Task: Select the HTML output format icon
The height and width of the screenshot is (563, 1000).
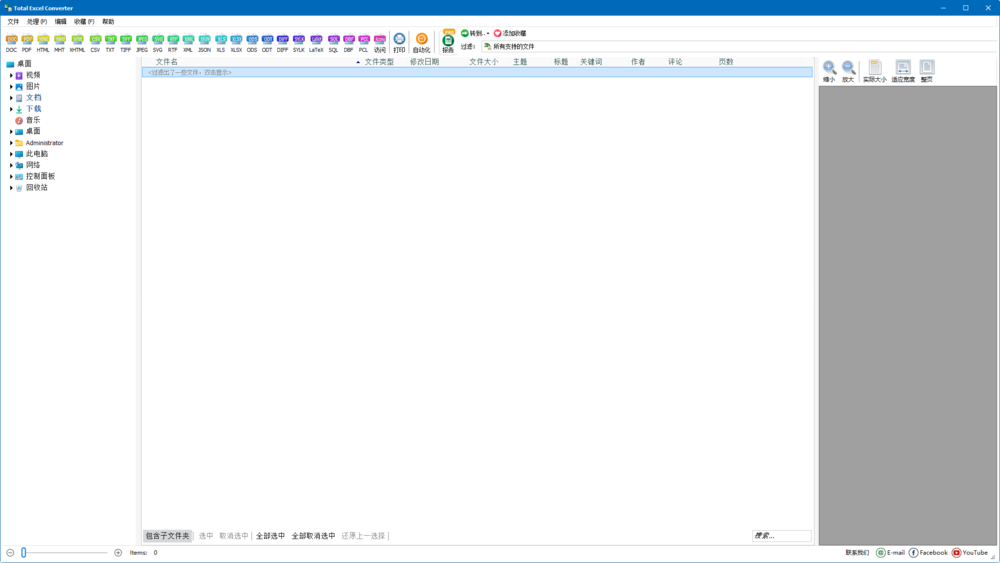Action: (x=43, y=43)
